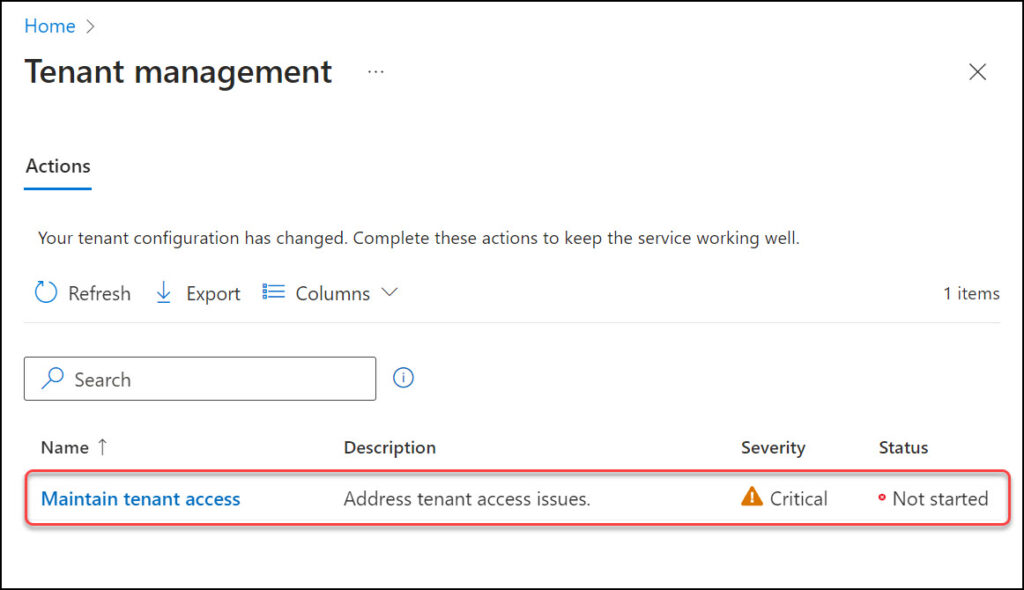Image resolution: width=1024 pixels, height=590 pixels.
Task: Click the breadcrumb chevron after Home
Action: coord(90,26)
